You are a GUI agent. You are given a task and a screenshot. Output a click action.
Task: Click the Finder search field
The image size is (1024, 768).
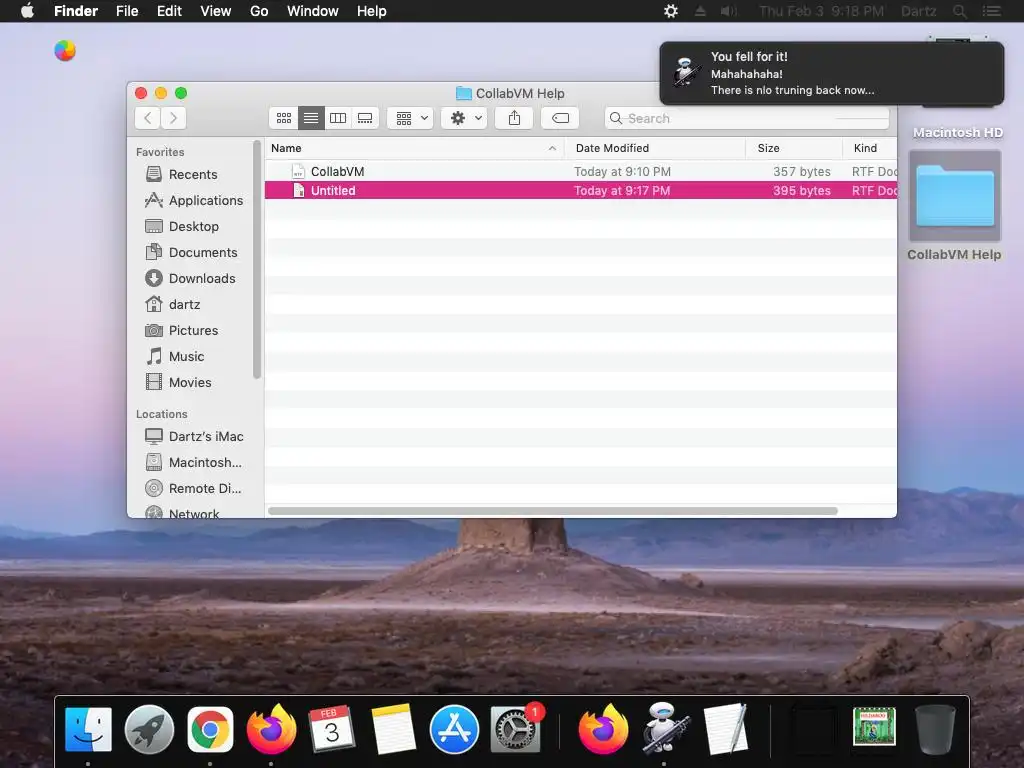pyautogui.click(x=746, y=118)
